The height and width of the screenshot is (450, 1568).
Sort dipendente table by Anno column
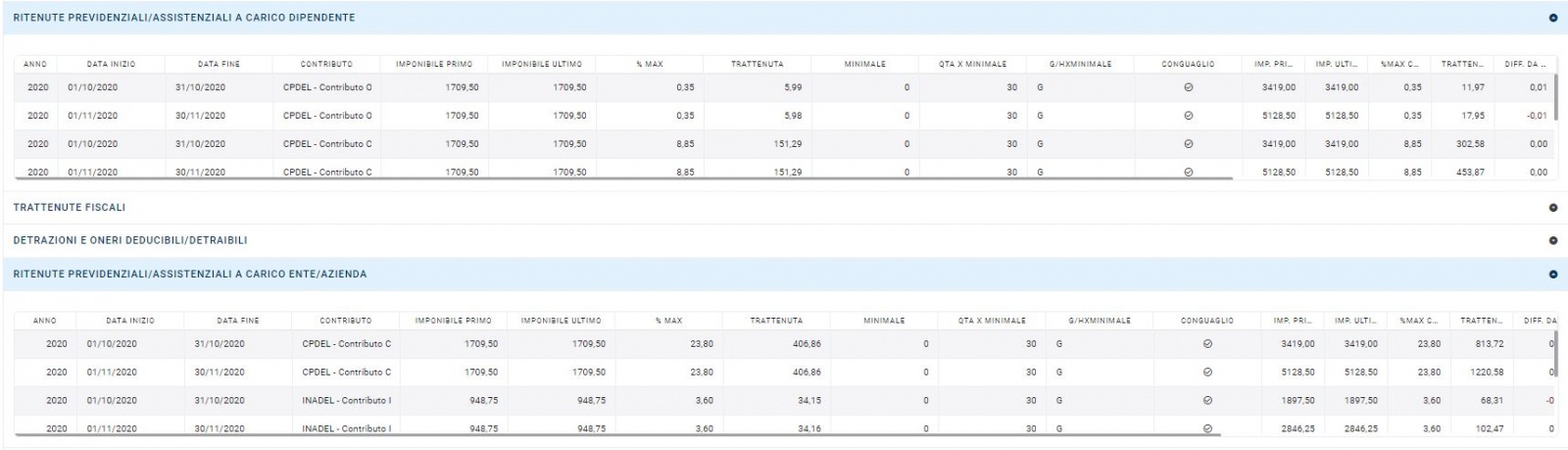(35, 64)
